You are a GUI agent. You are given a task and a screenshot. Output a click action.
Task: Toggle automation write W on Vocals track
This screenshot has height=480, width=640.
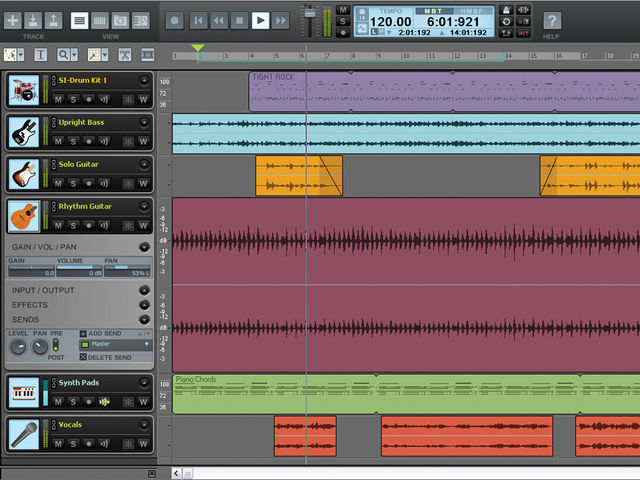143,444
